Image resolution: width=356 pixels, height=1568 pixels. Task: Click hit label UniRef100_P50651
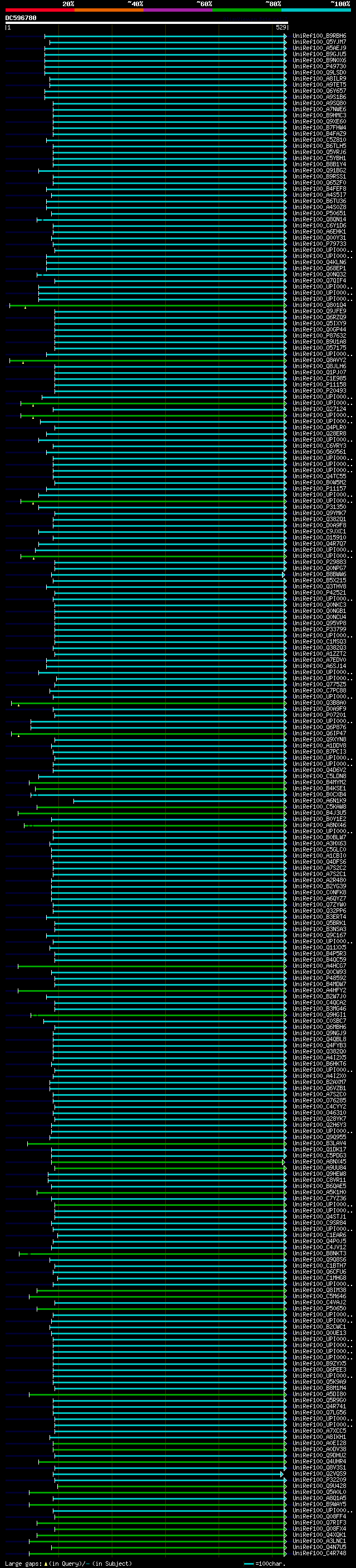pos(319,214)
